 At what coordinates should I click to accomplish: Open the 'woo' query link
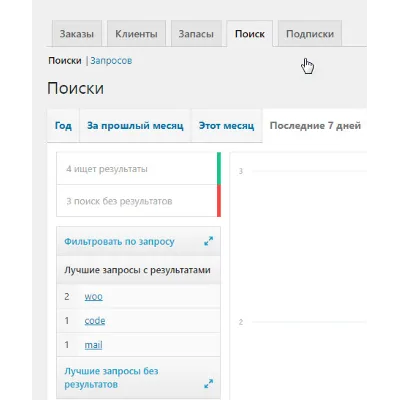(93, 296)
